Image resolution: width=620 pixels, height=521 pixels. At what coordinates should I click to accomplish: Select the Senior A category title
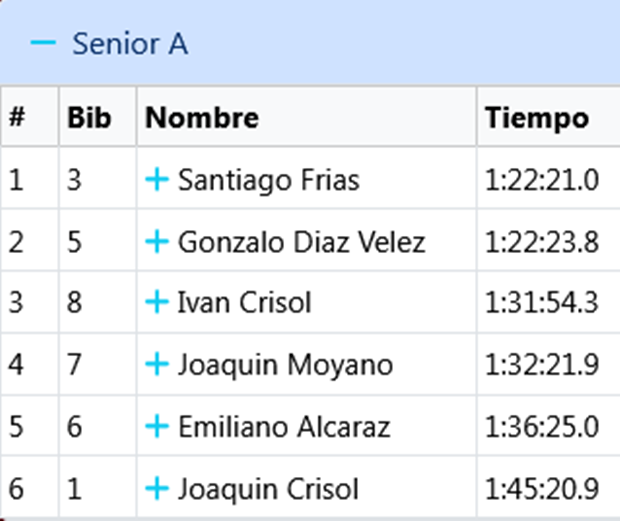130,44
